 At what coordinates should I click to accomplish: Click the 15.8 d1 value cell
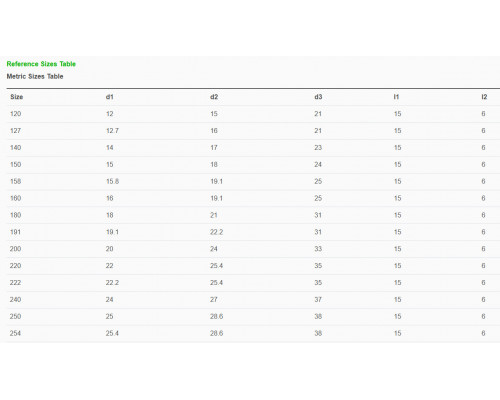pos(112,182)
